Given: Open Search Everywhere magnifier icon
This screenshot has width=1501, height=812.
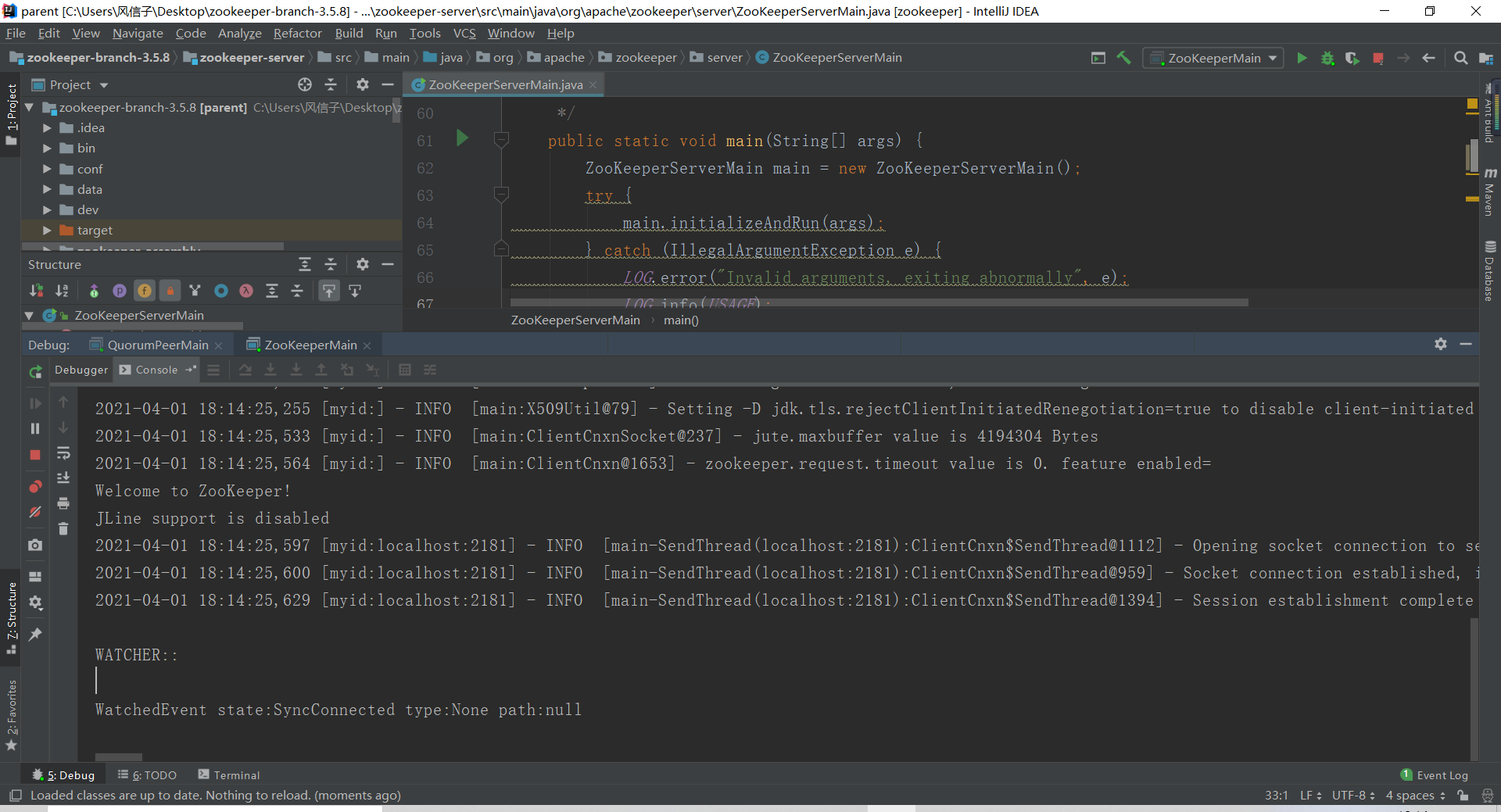Looking at the screenshot, I should [1460, 58].
